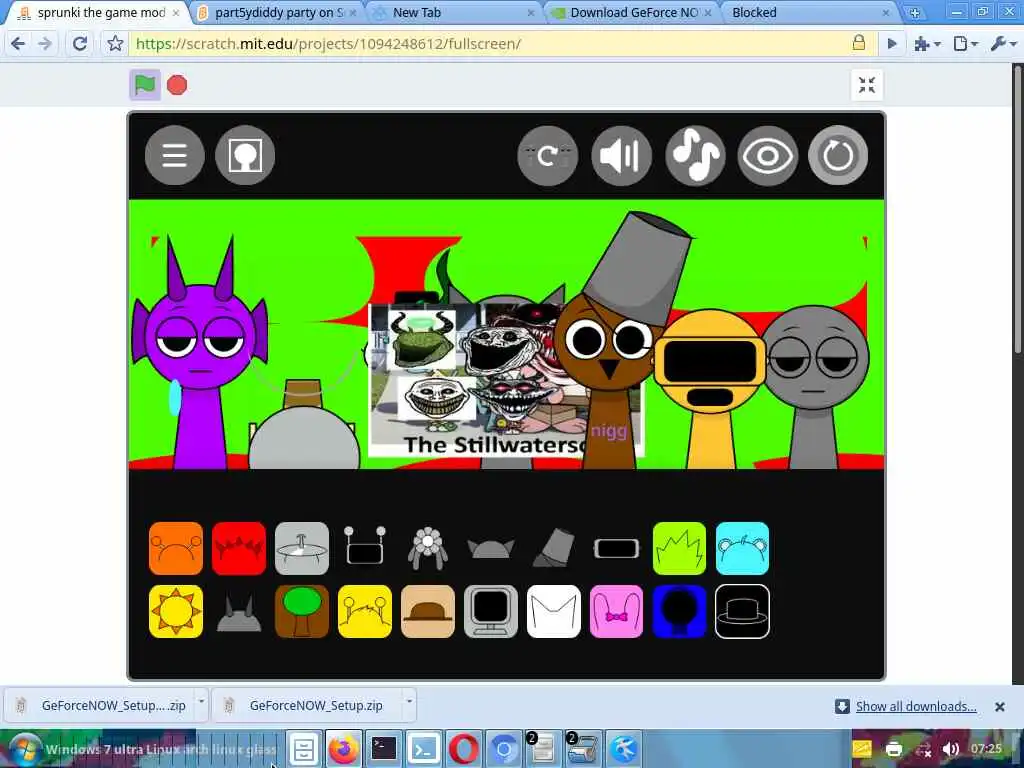Select the orange antenna character icon

click(176, 549)
